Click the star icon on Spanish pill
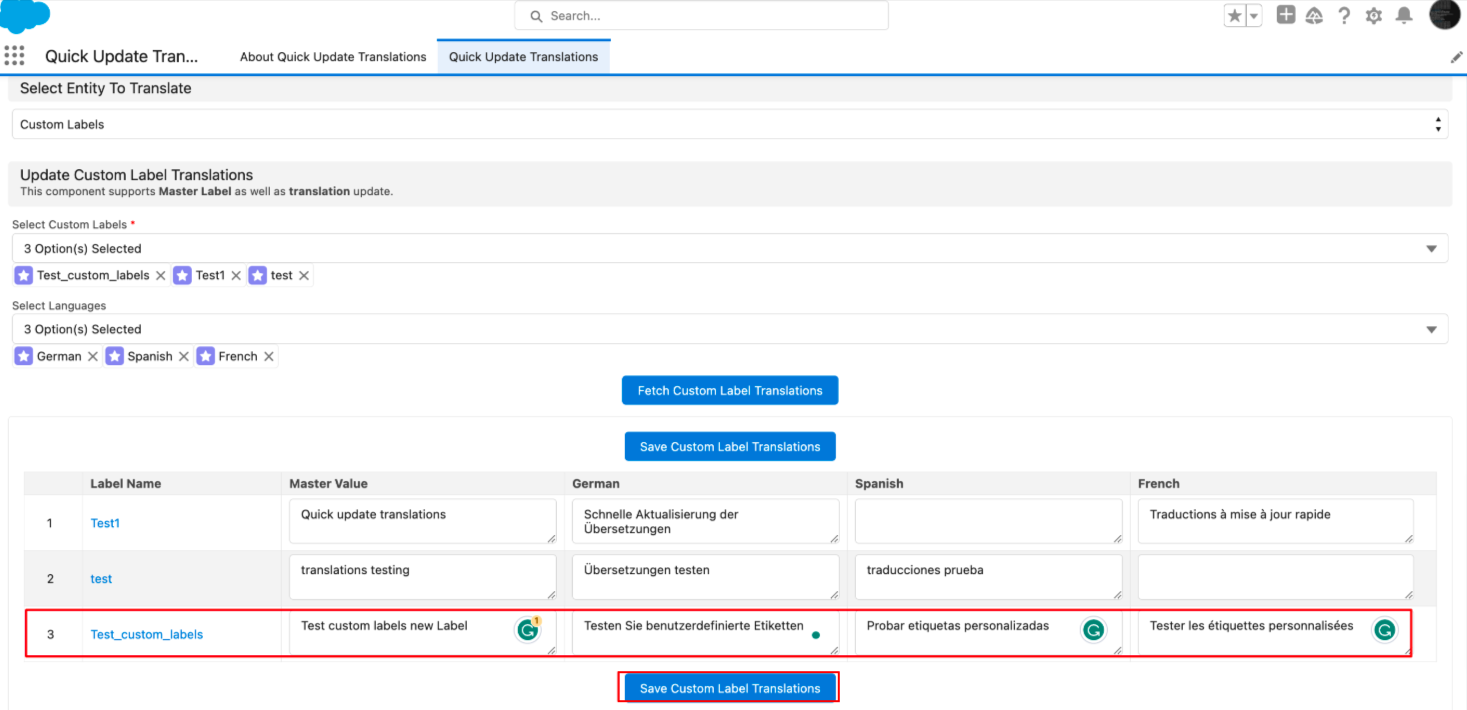The image size is (1467, 710). [115, 356]
